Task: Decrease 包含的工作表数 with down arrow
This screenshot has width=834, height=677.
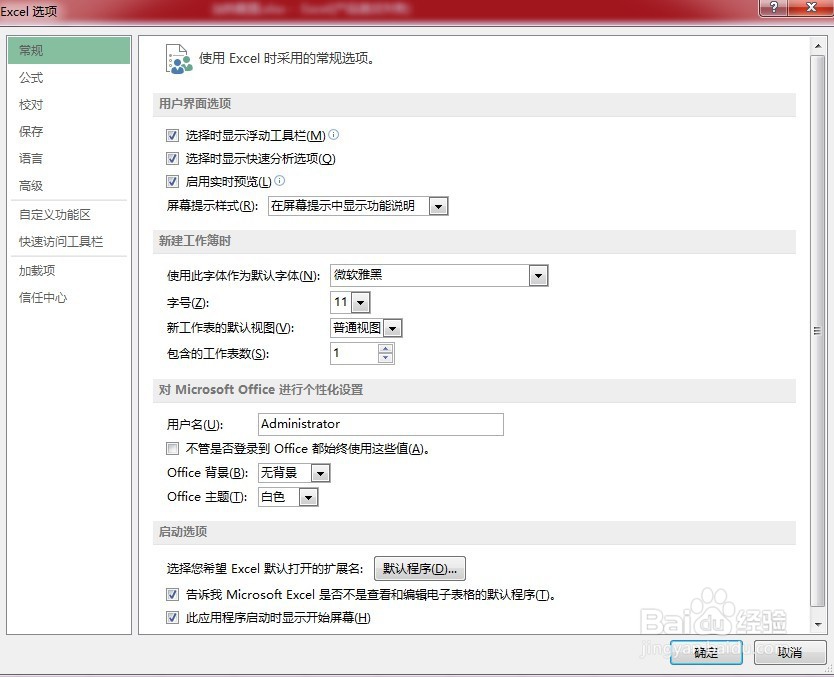Action: tap(386, 358)
